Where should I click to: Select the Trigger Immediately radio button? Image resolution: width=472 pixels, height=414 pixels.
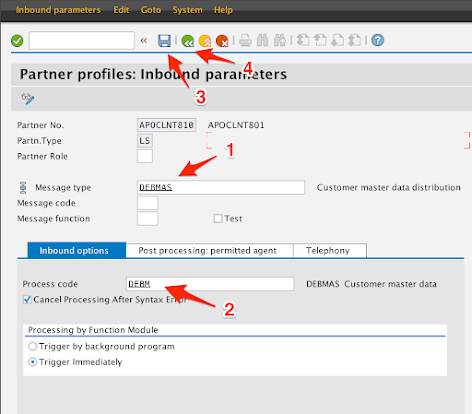[x=32, y=362]
